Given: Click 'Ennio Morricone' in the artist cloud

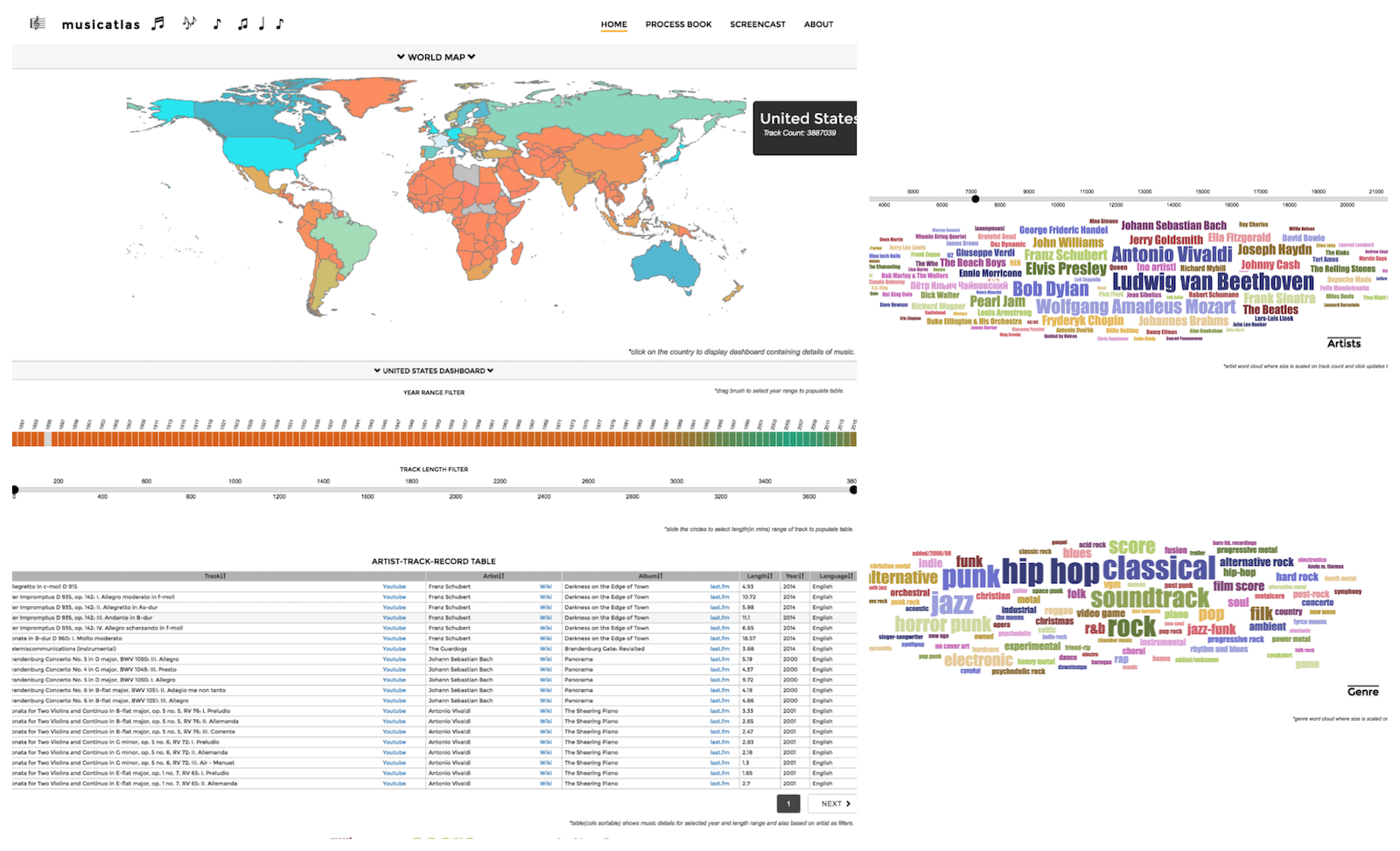Looking at the screenshot, I should [x=990, y=273].
